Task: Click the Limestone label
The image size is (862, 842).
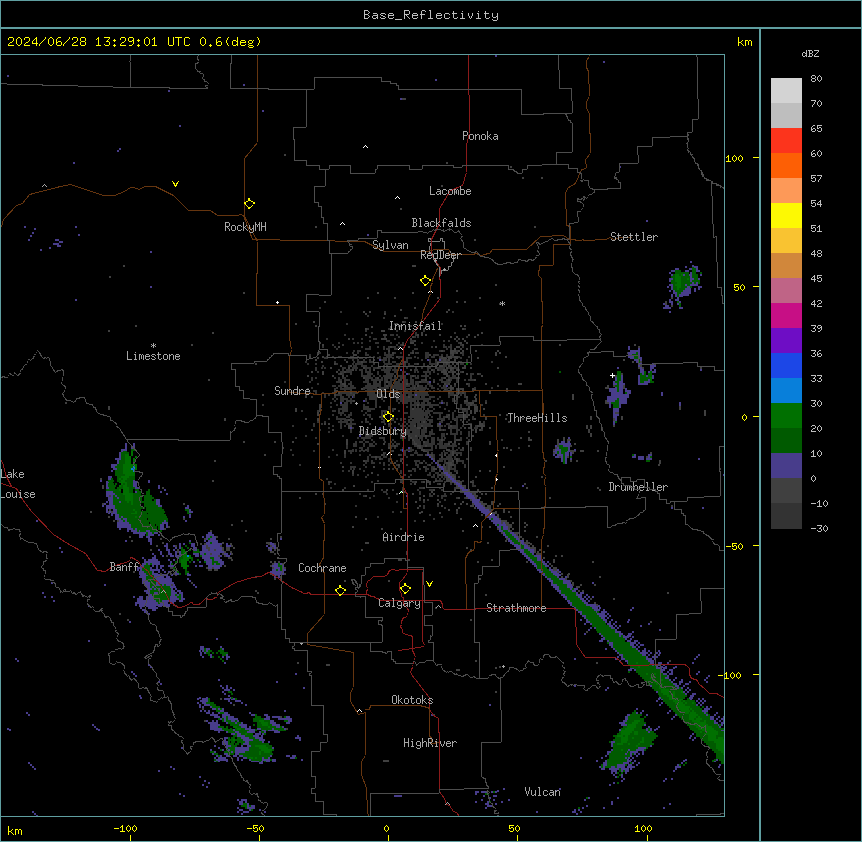Action: tap(153, 356)
